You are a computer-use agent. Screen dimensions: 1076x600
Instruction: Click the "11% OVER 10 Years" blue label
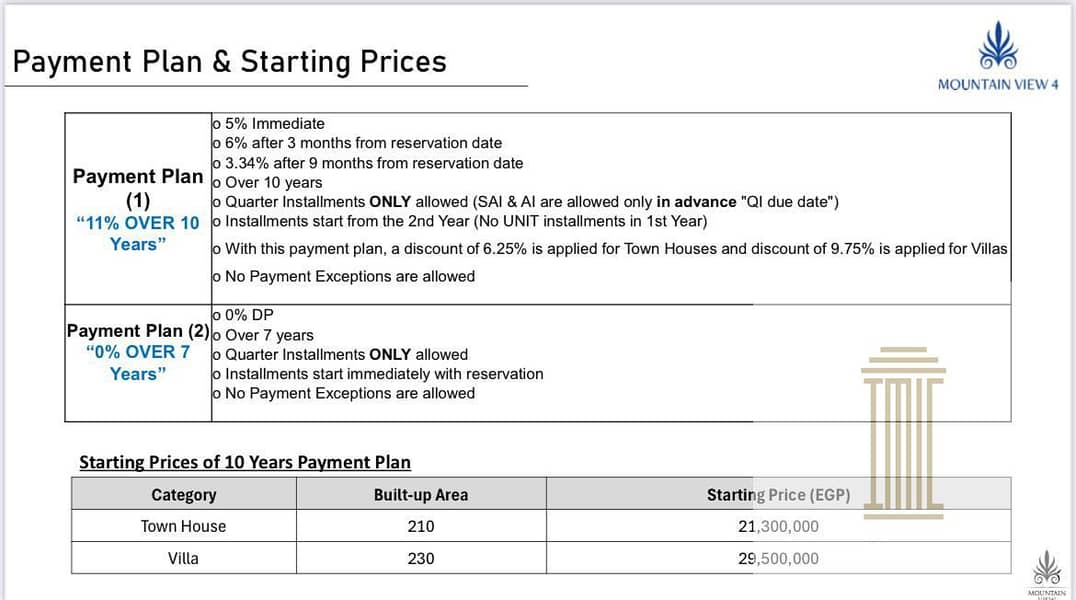click(138, 233)
